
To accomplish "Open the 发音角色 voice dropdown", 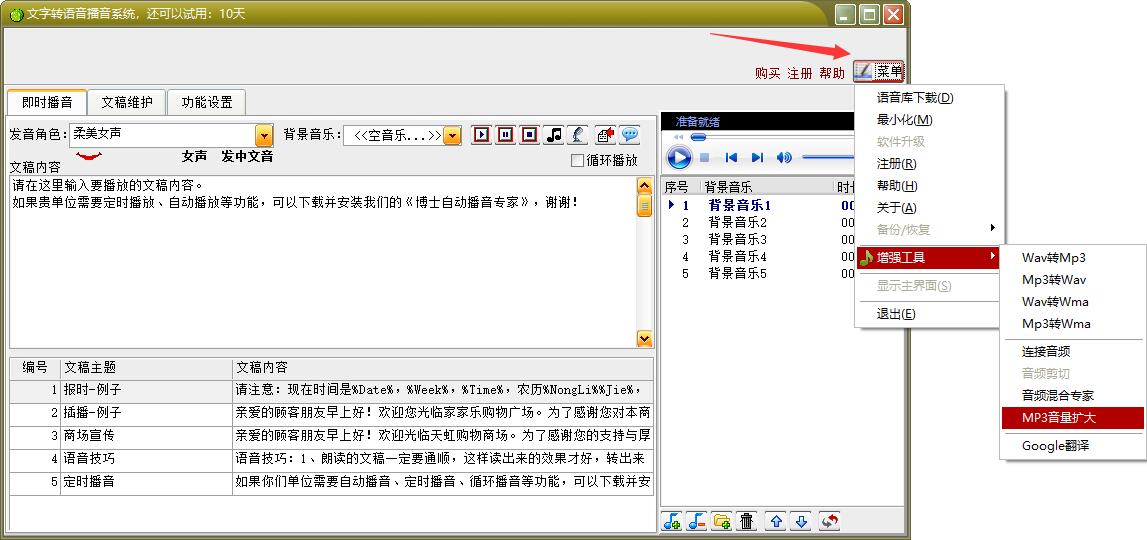I will tap(264, 135).
